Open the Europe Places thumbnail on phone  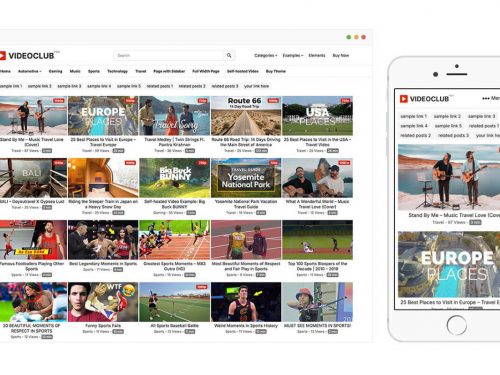click(x=449, y=264)
